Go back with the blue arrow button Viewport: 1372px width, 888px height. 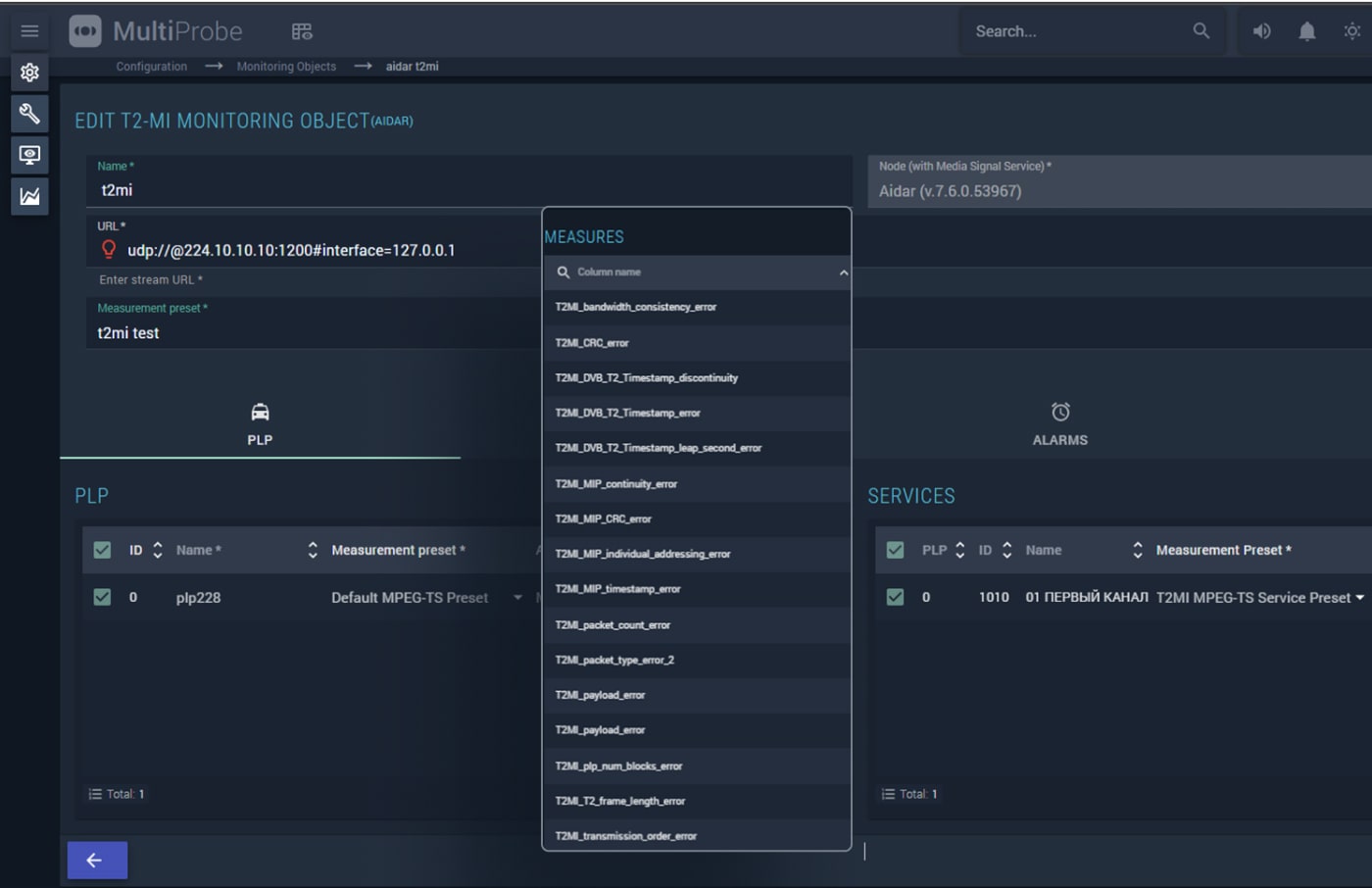[x=97, y=860]
